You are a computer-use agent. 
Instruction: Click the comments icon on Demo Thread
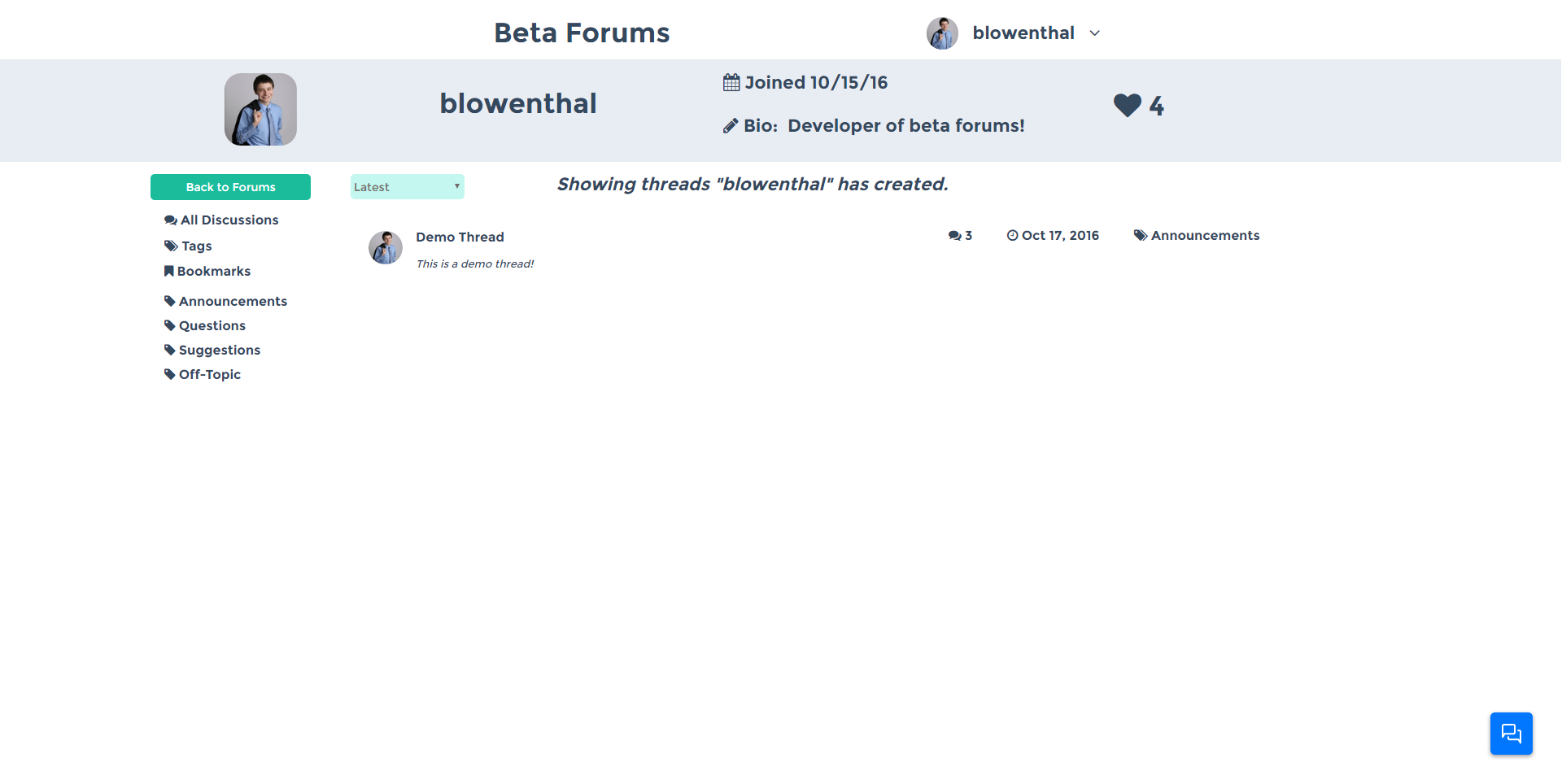click(x=954, y=236)
